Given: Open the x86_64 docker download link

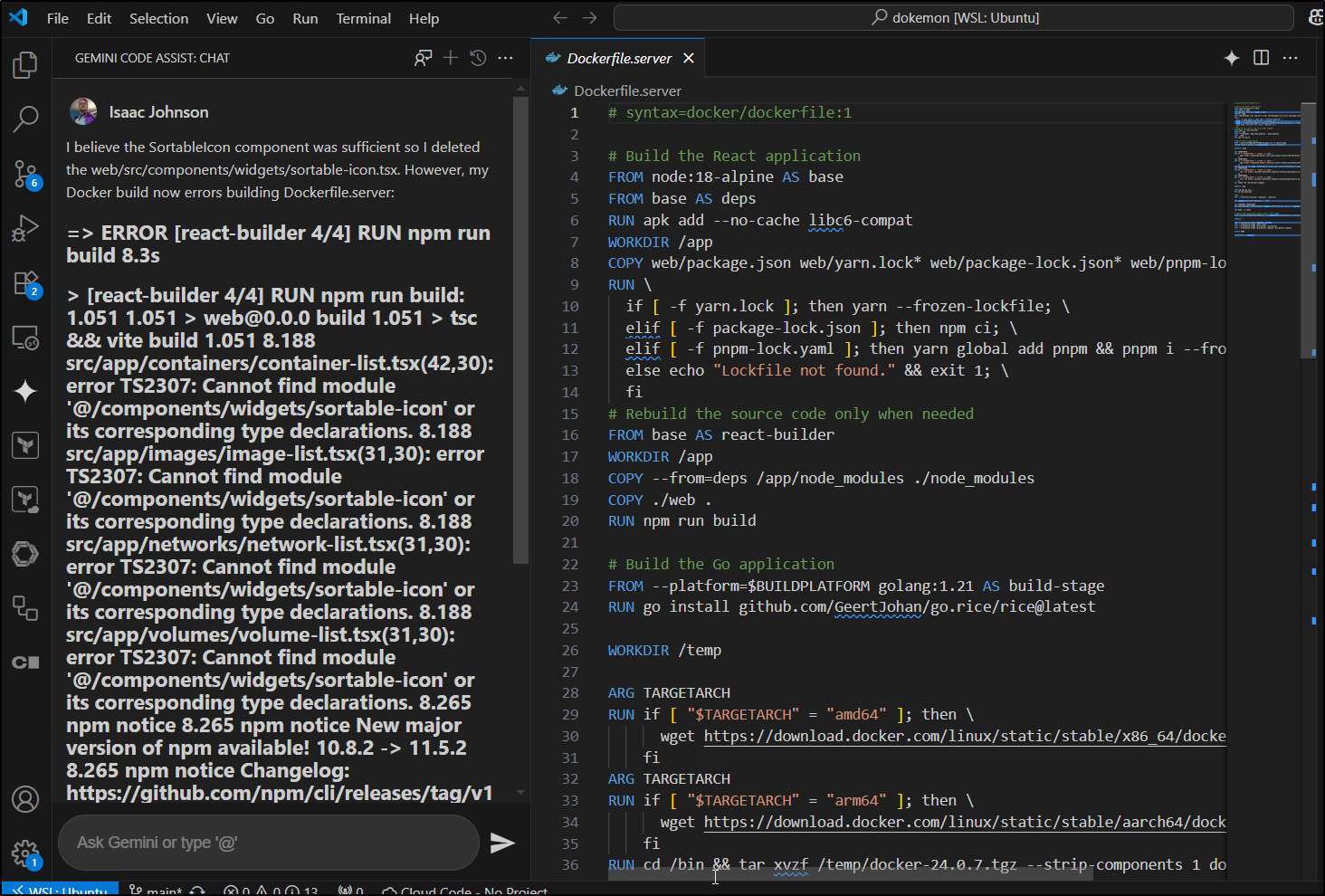Looking at the screenshot, I should (965, 736).
